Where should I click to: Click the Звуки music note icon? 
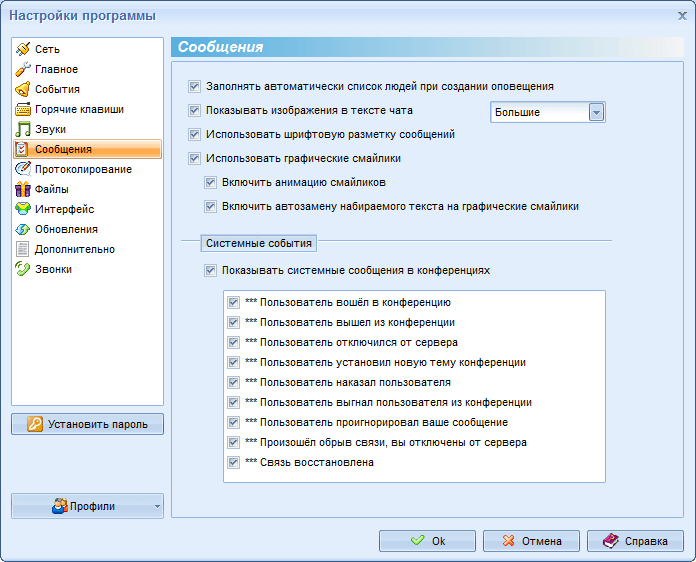click(x=23, y=129)
